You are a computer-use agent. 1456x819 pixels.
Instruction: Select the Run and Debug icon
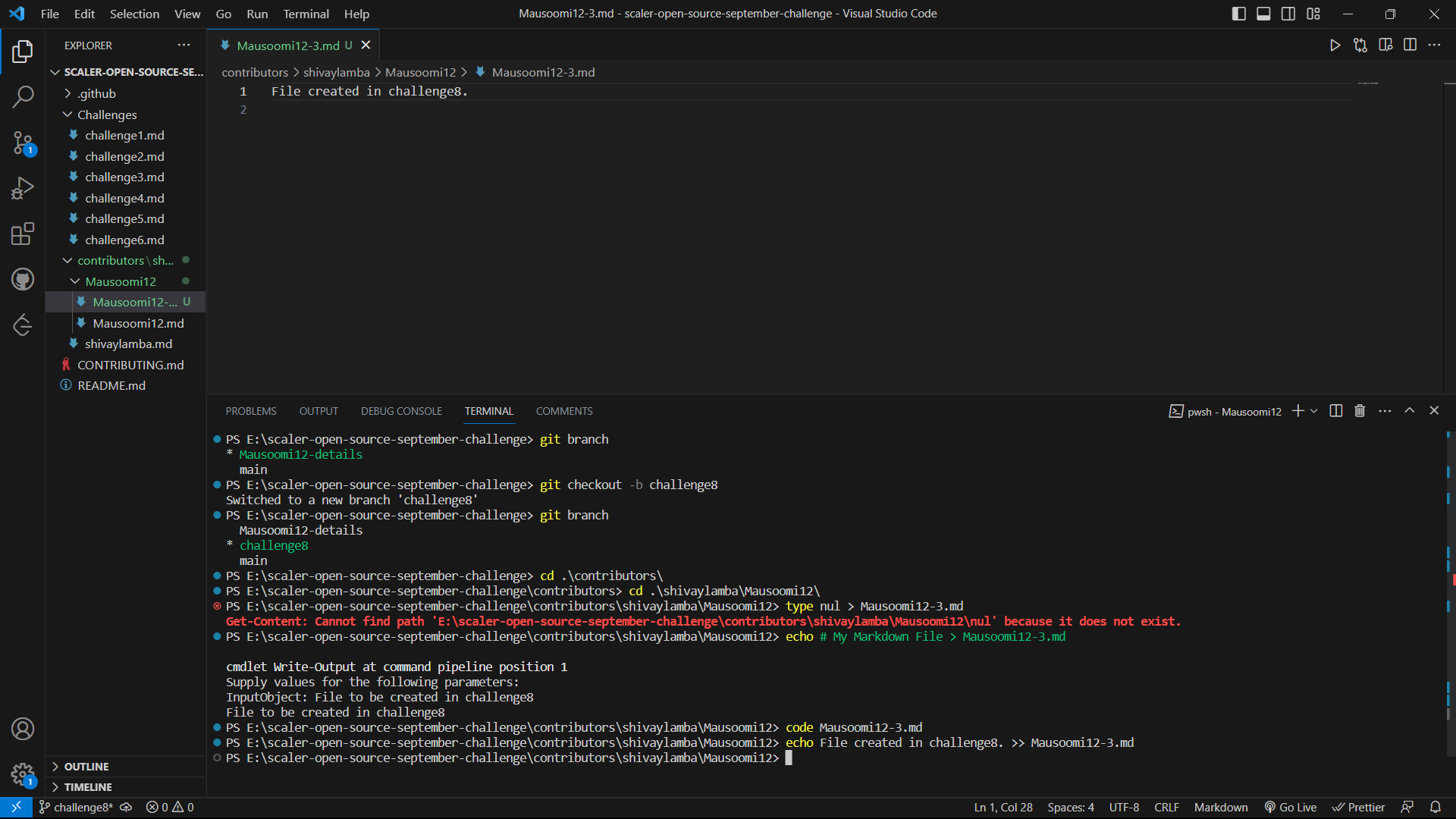24,188
